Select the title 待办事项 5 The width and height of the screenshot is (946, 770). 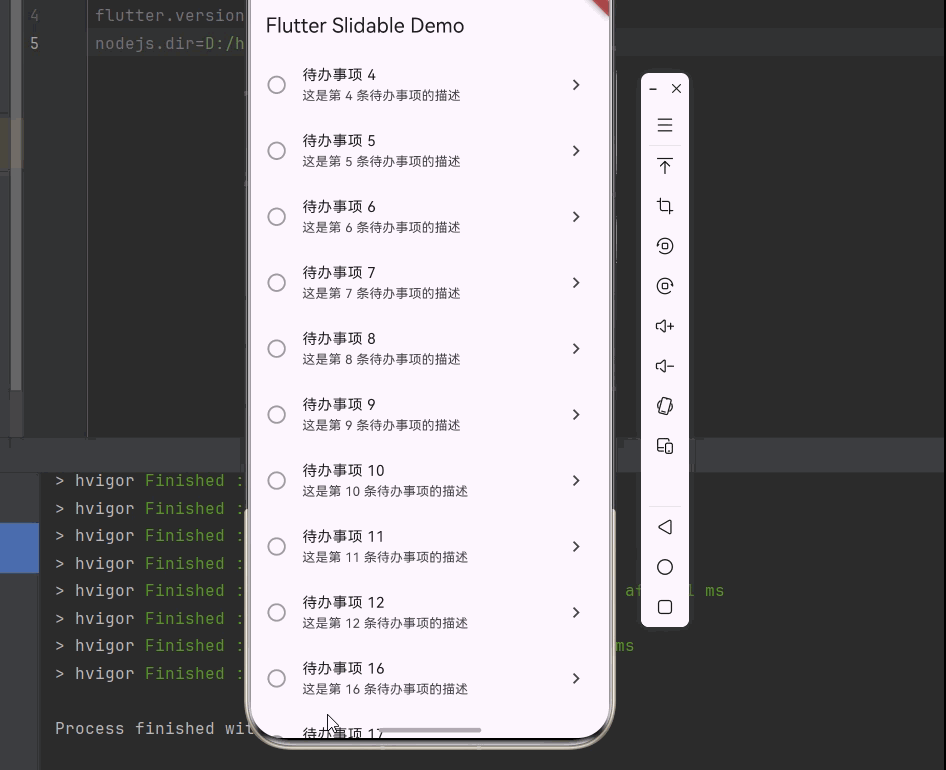(x=339, y=141)
